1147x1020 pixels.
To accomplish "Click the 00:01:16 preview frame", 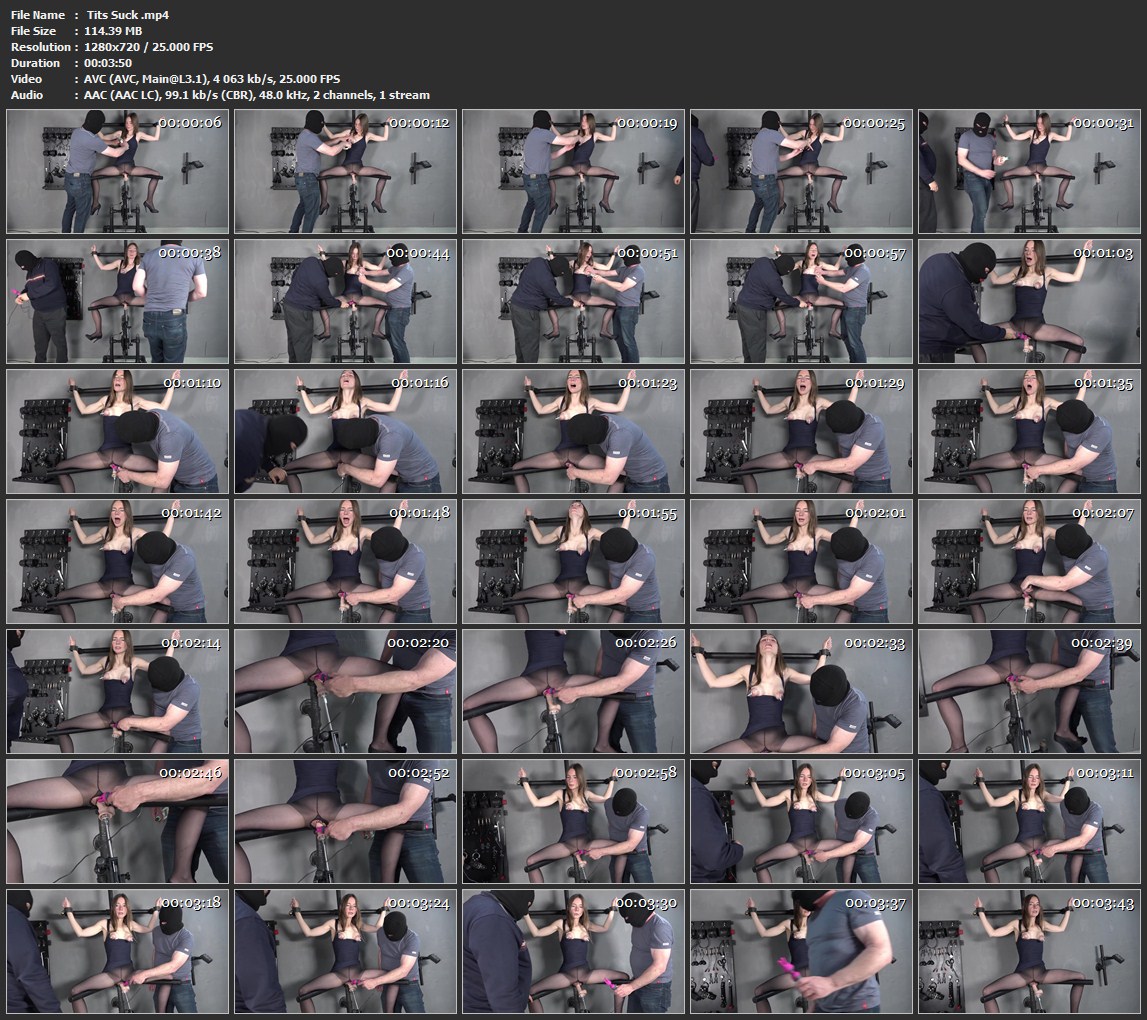I will tap(345, 432).
